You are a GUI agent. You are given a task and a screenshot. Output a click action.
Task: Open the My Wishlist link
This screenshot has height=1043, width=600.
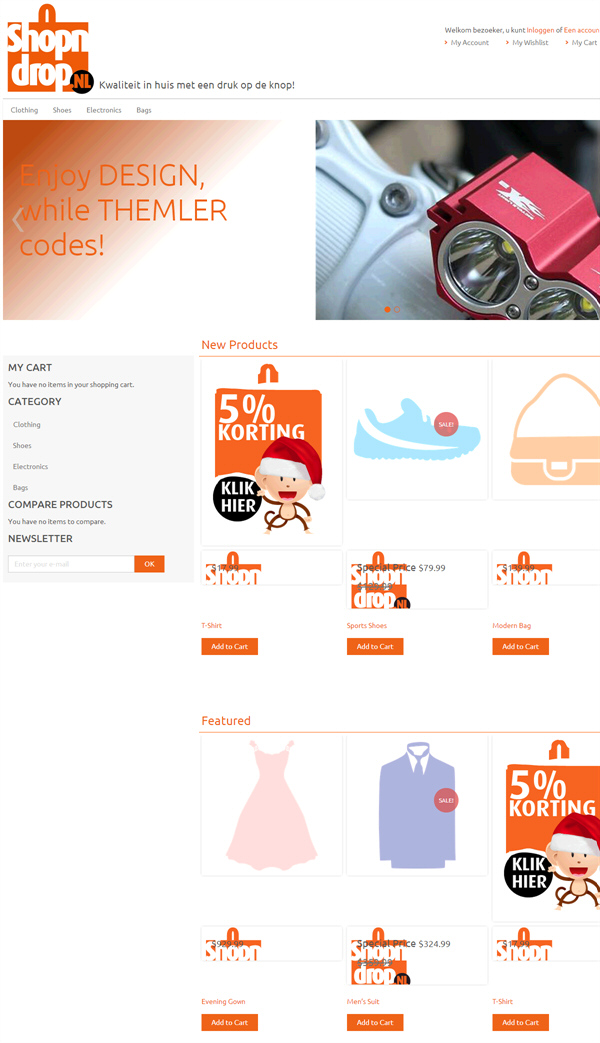530,43
